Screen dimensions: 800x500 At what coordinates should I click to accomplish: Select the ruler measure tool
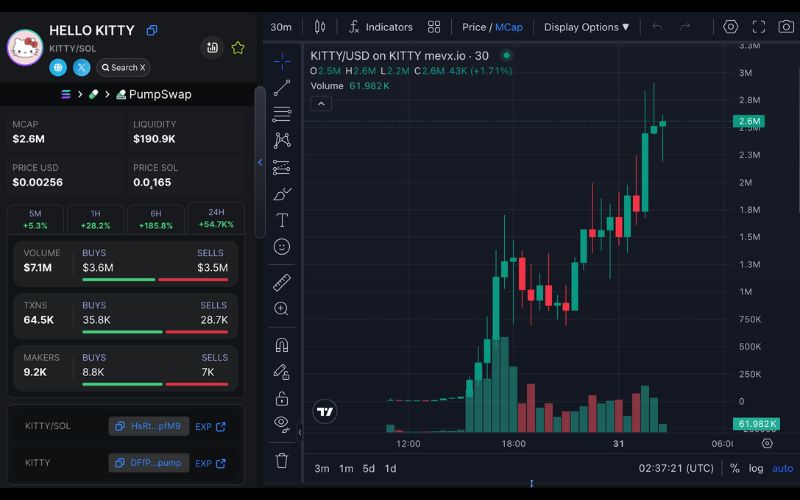point(282,282)
